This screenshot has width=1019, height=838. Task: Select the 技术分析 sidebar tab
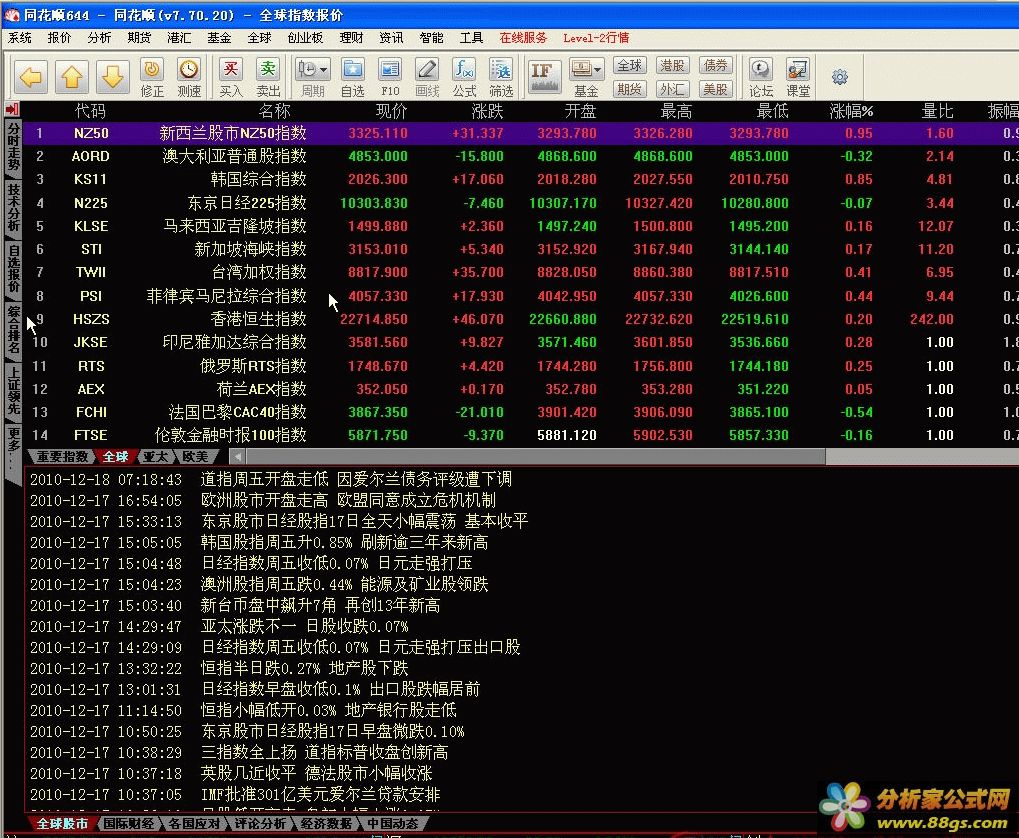tap(13, 207)
